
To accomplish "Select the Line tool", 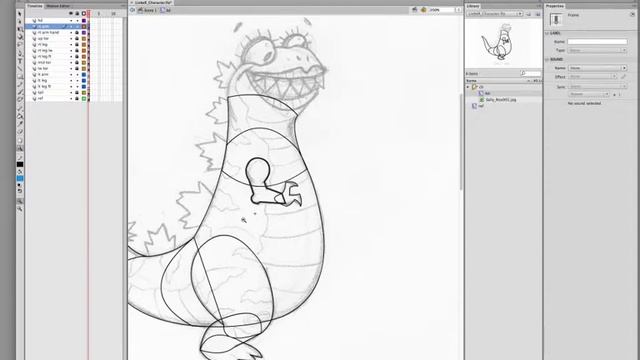I will point(20,69).
